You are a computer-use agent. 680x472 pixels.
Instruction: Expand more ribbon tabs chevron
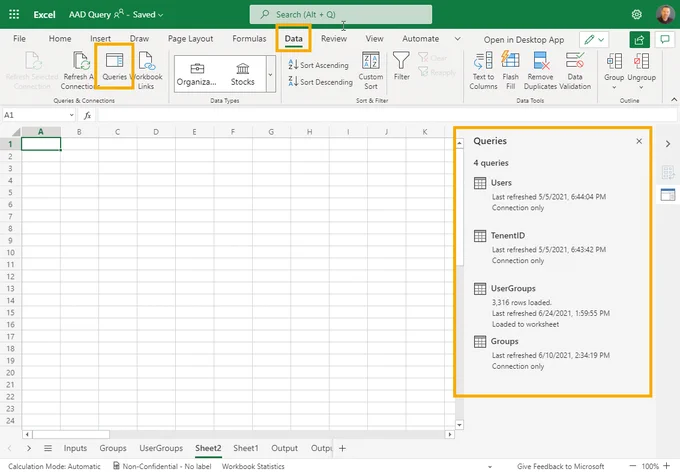point(458,39)
